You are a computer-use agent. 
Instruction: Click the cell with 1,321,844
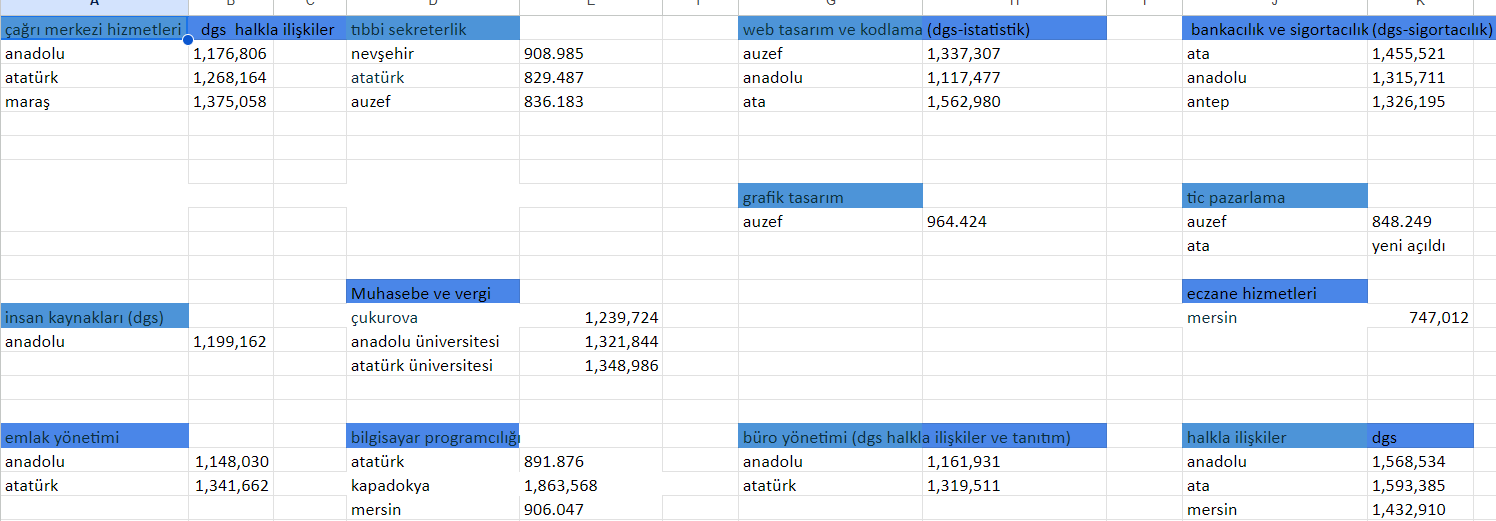(x=590, y=341)
